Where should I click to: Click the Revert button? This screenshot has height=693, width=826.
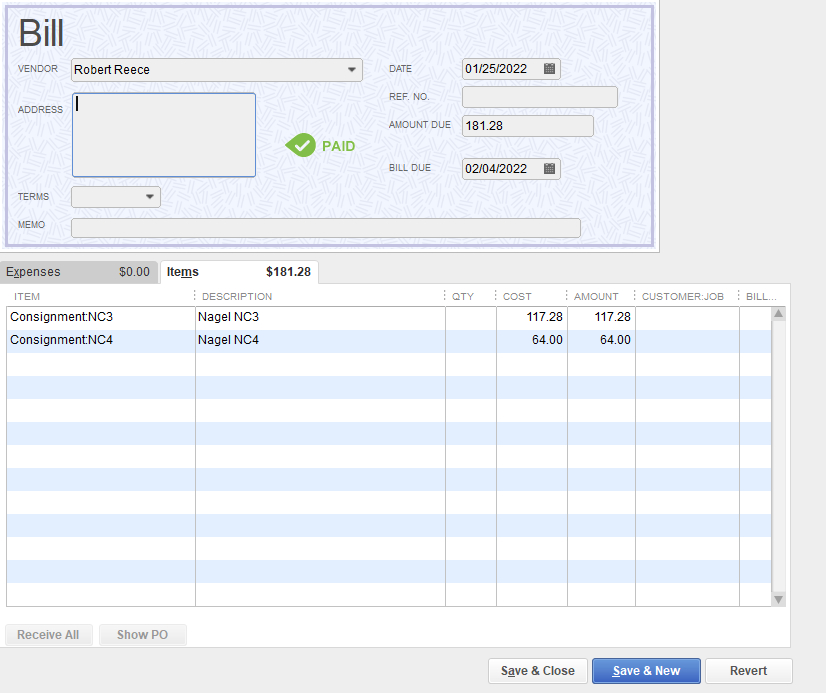click(748, 671)
